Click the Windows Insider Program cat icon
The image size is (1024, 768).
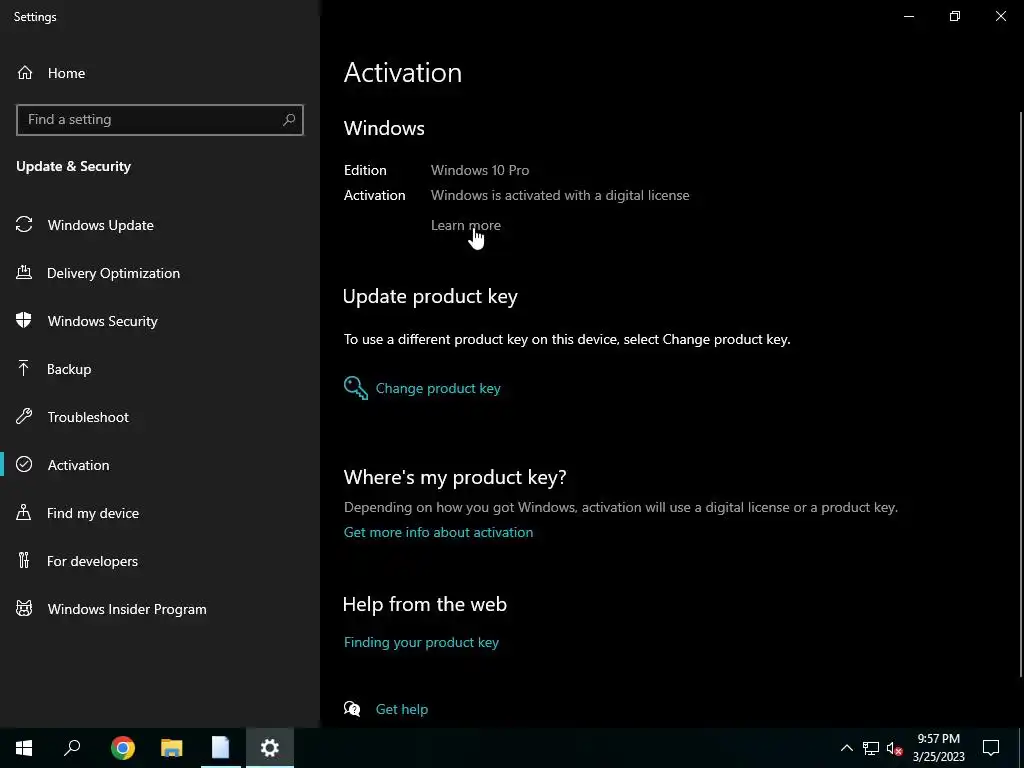pyautogui.click(x=24, y=609)
